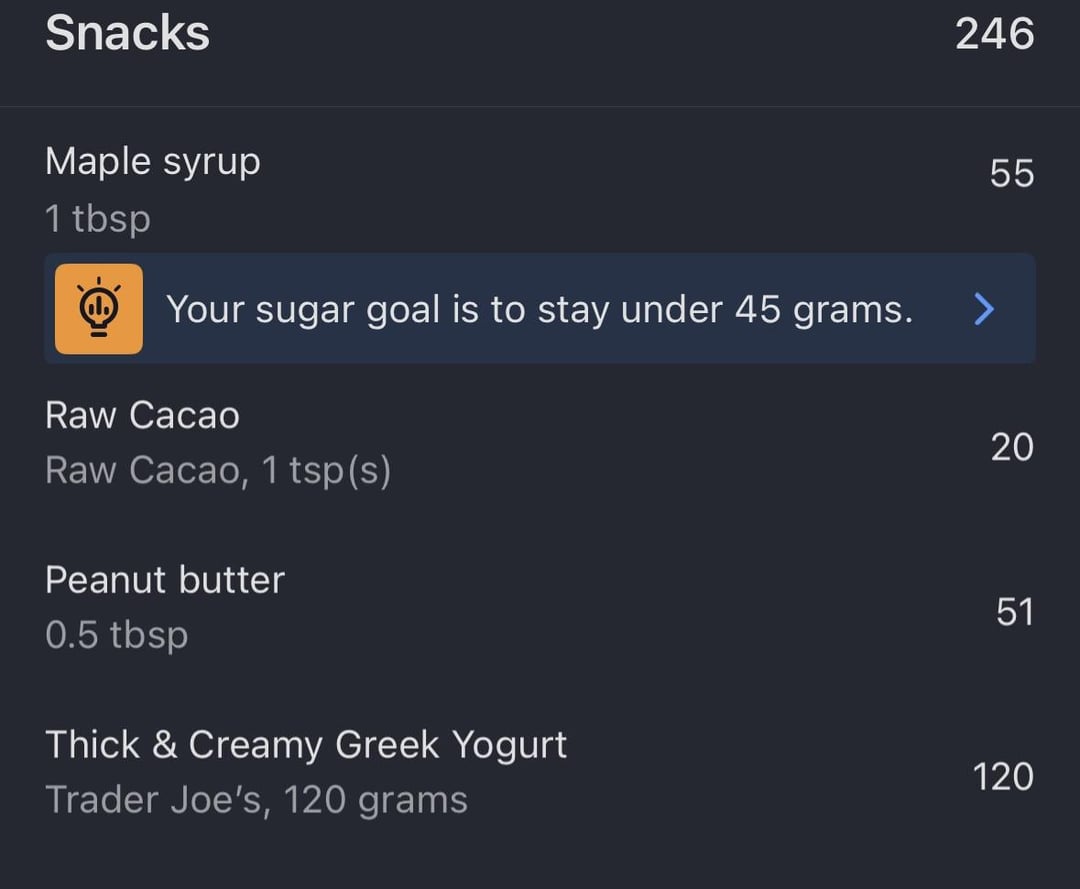
Task: Open sugar goal details via blue chevron
Action: pos(984,308)
